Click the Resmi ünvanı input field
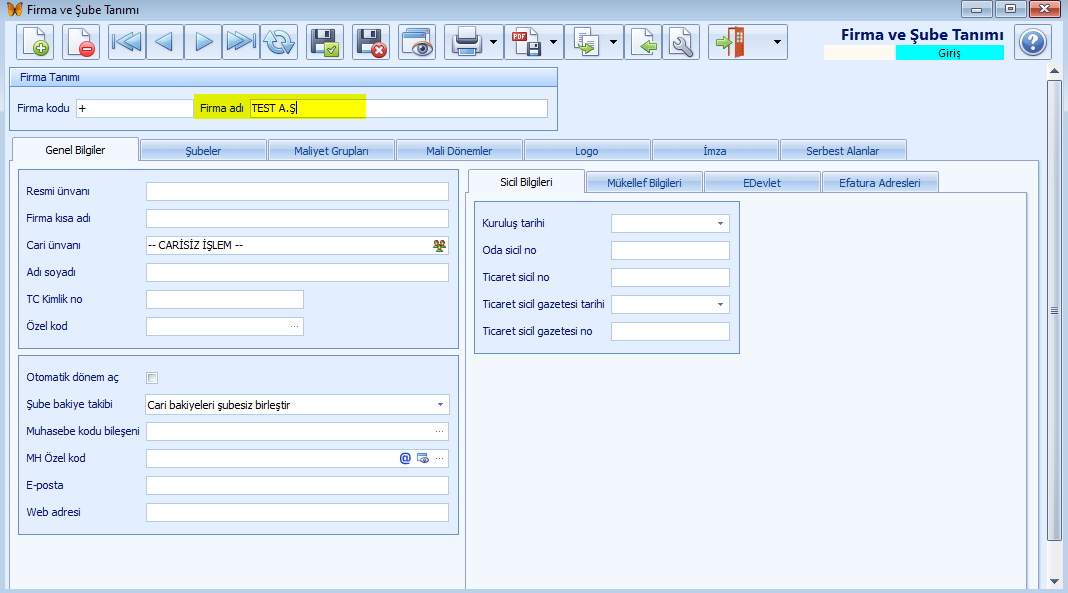 point(297,191)
